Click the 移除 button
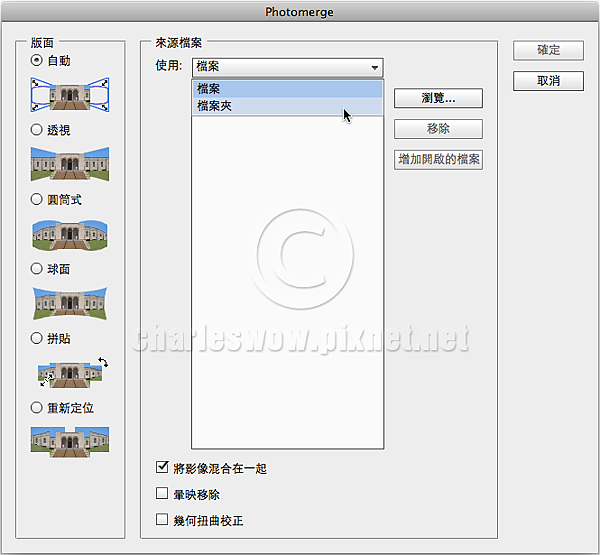This screenshot has width=600, height=555. pos(438,129)
